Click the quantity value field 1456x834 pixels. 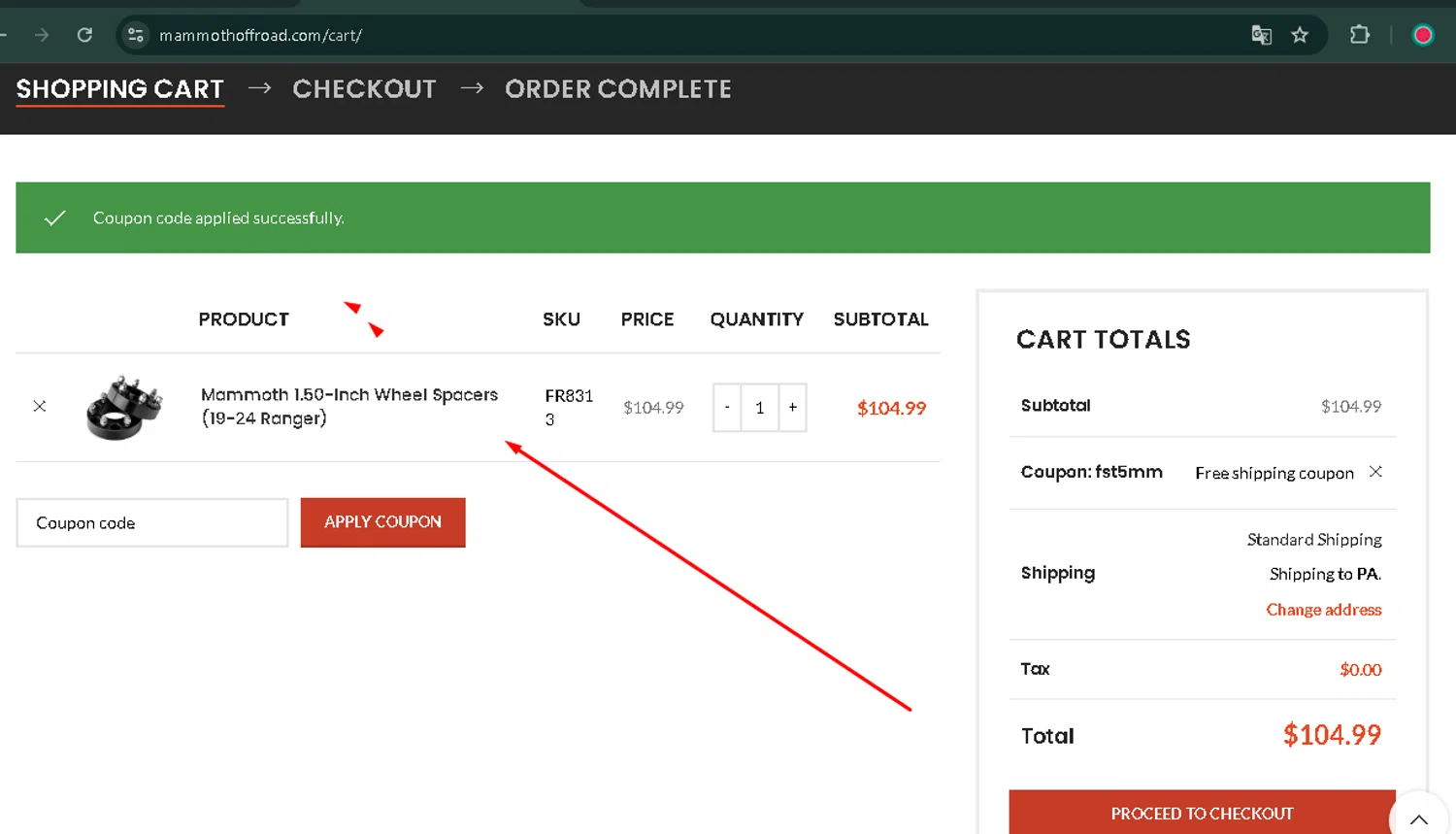(x=760, y=408)
